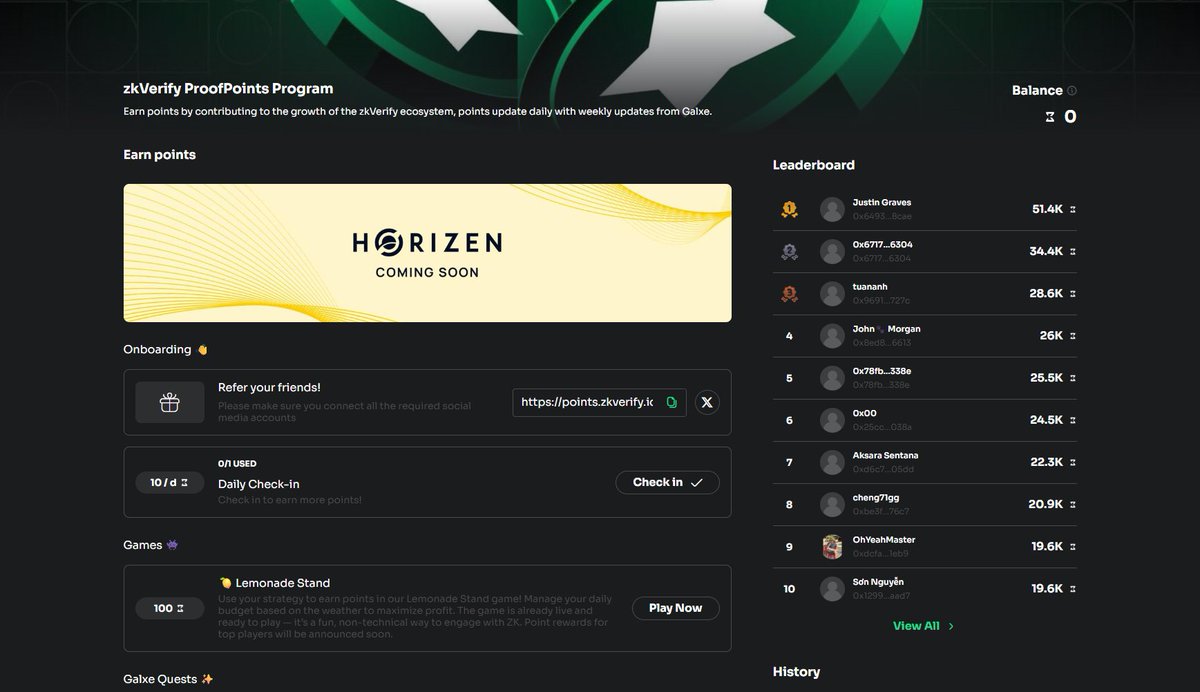Click bronze third-place medal icon

[x=789, y=294]
